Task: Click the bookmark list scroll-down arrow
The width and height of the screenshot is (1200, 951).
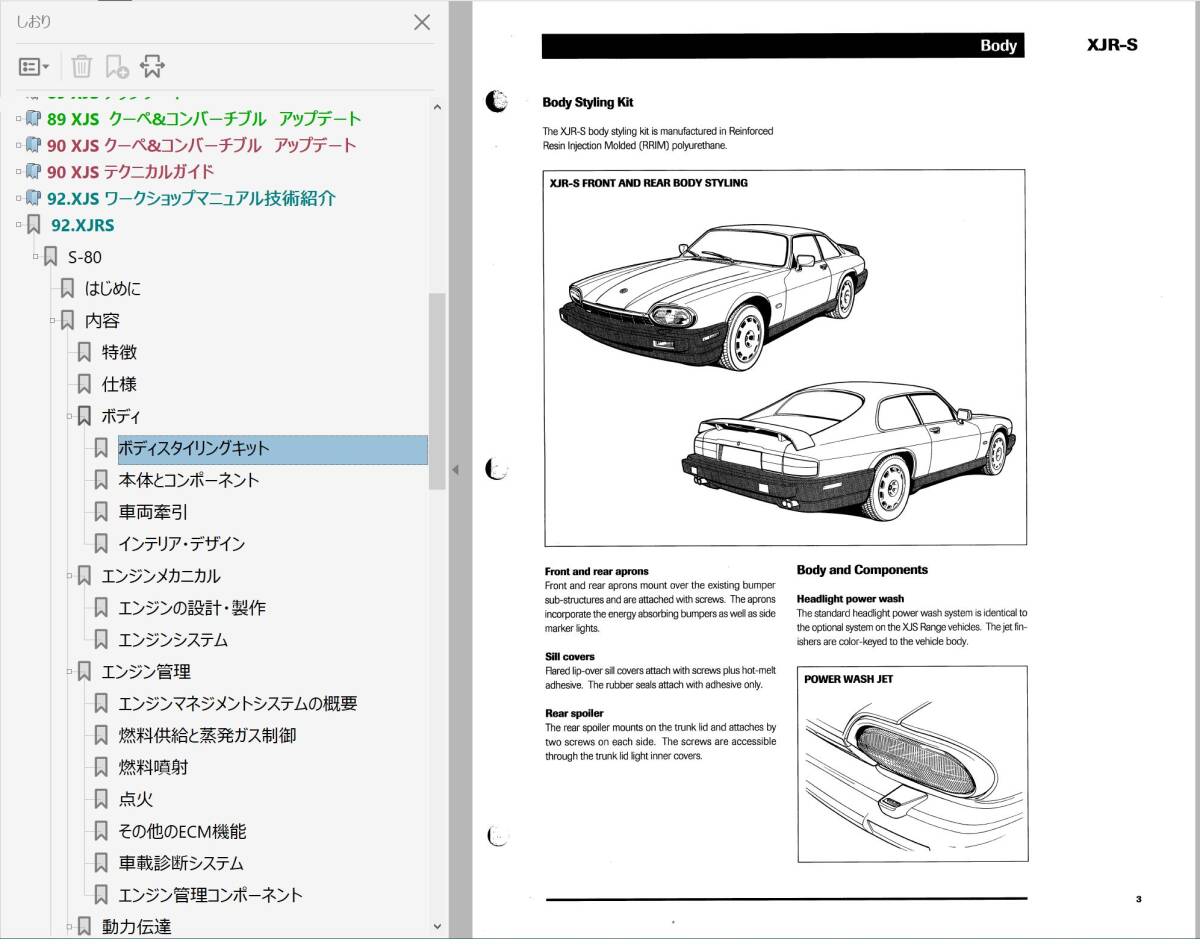Action: tap(437, 927)
